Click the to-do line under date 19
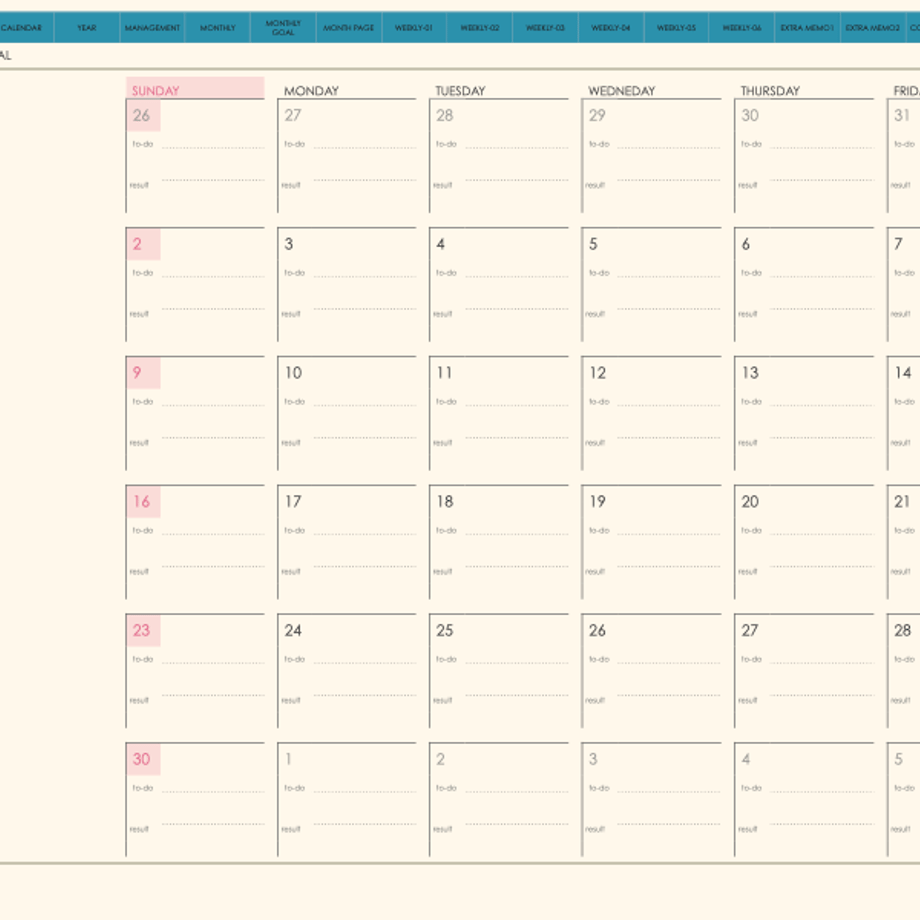The height and width of the screenshot is (920, 920). (669, 534)
